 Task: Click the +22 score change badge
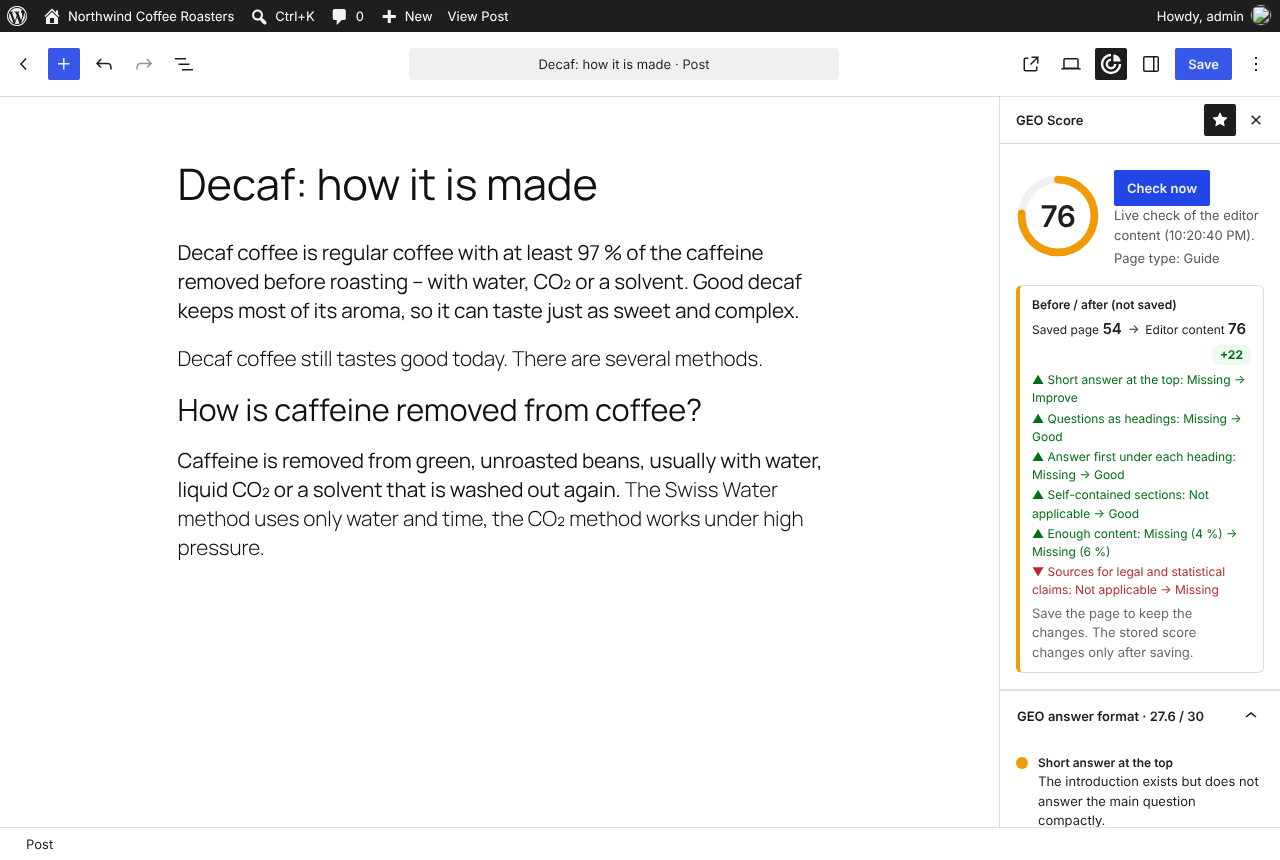click(x=1231, y=355)
